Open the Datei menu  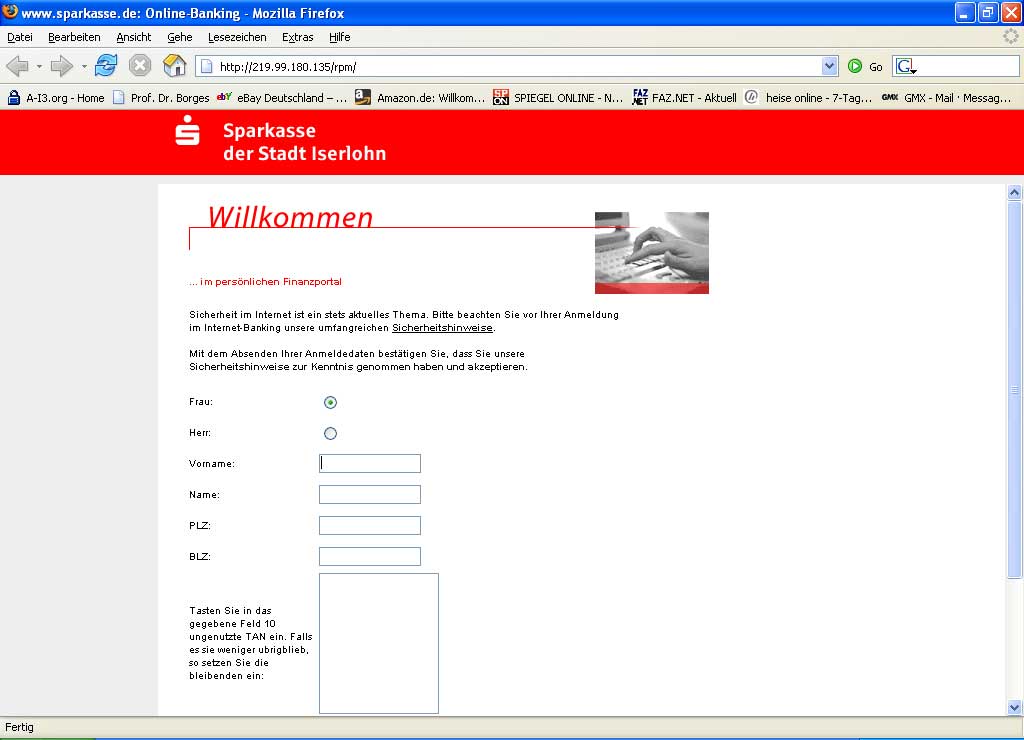(20, 37)
